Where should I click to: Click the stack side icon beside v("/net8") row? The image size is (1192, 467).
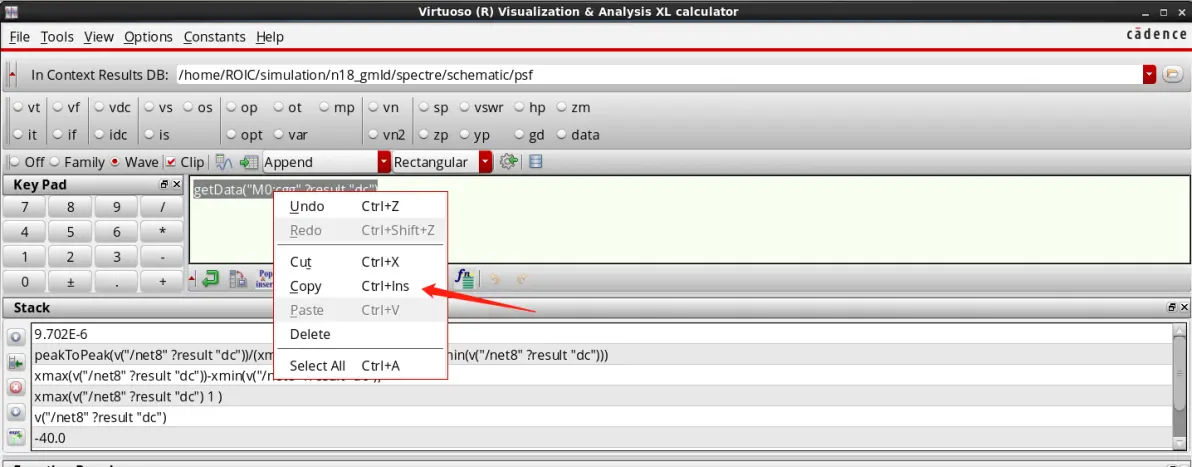click(16, 412)
